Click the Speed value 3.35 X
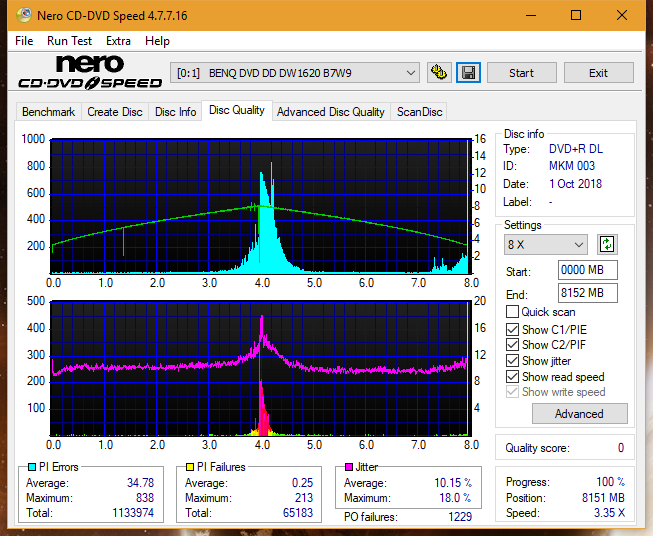This screenshot has height=536, width=653. coord(609,513)
